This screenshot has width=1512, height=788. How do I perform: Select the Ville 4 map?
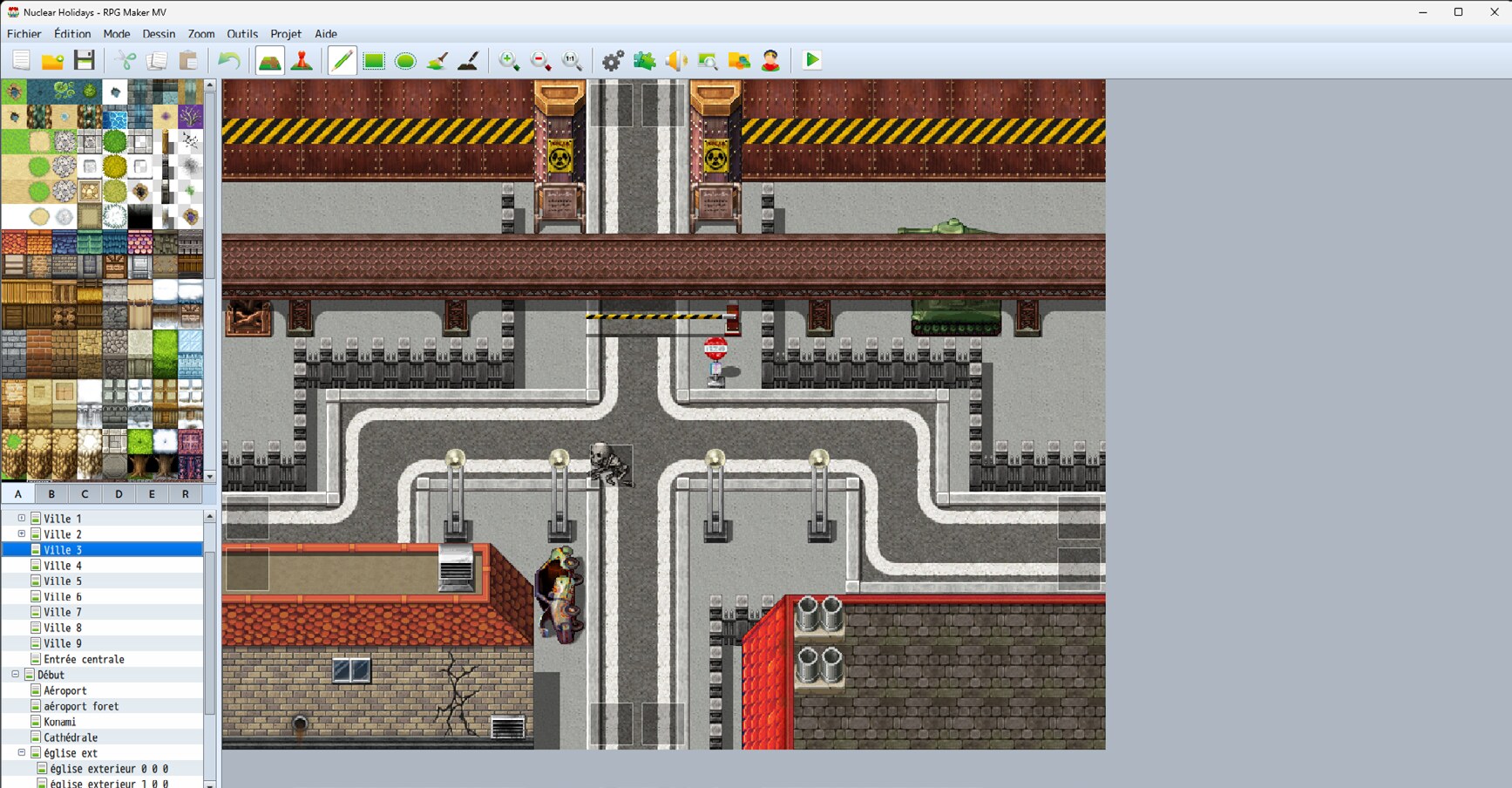63,566
